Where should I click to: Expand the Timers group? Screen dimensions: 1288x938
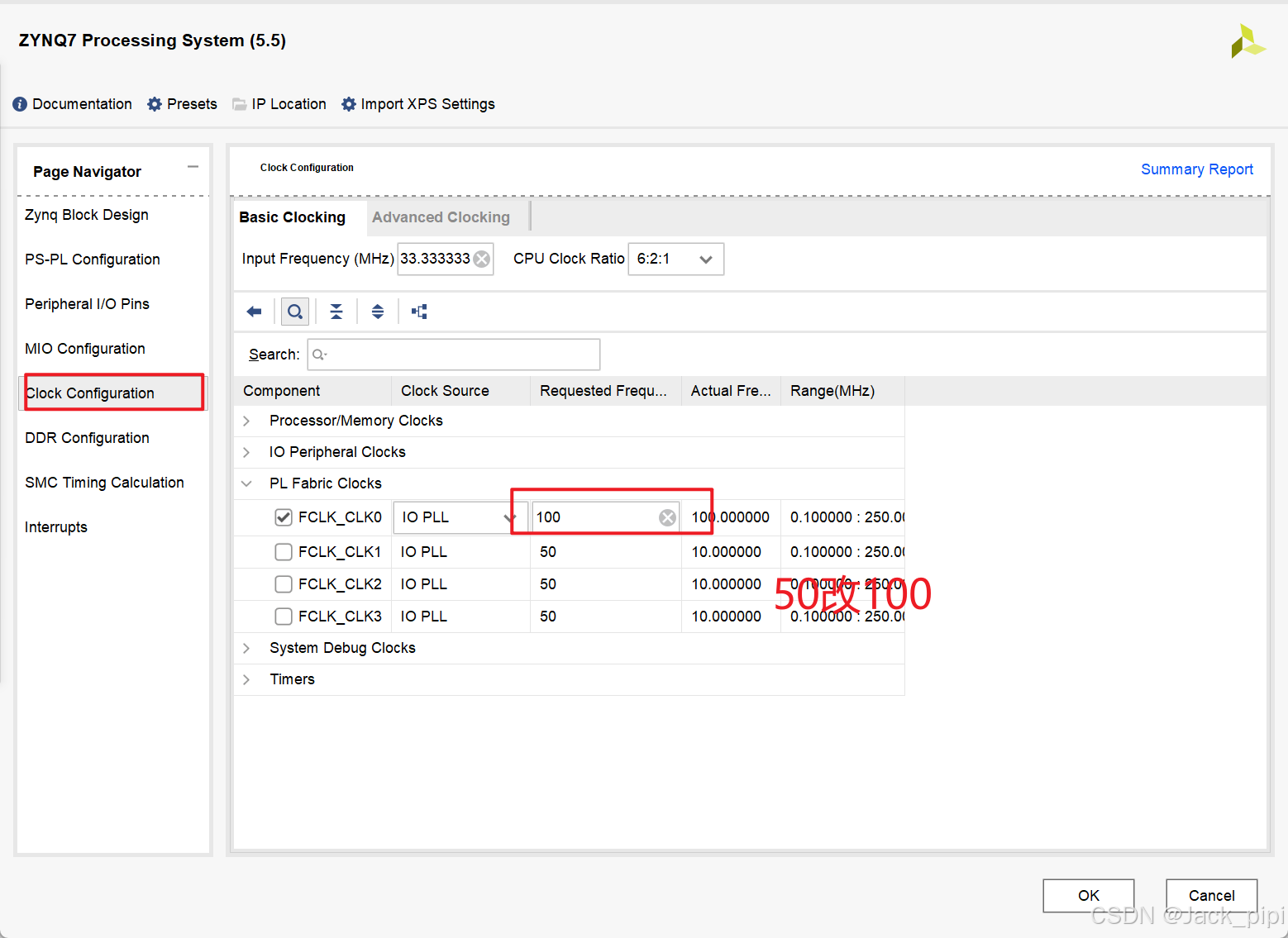click(x=246, y=679)
